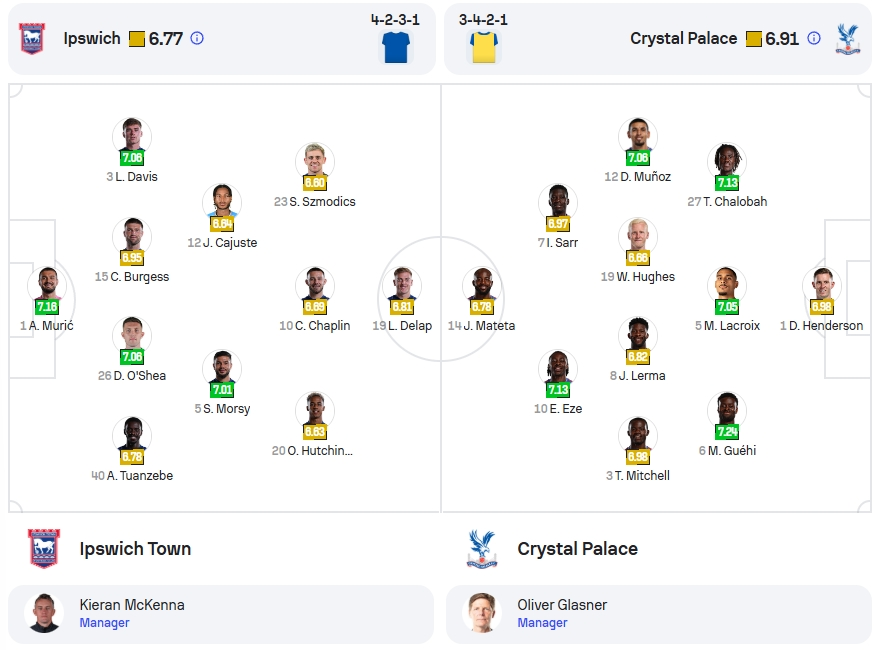Click the Crystal Palace eagle crest above manager
This screenshot has height=650, width=875.
[x=482, y=548]
